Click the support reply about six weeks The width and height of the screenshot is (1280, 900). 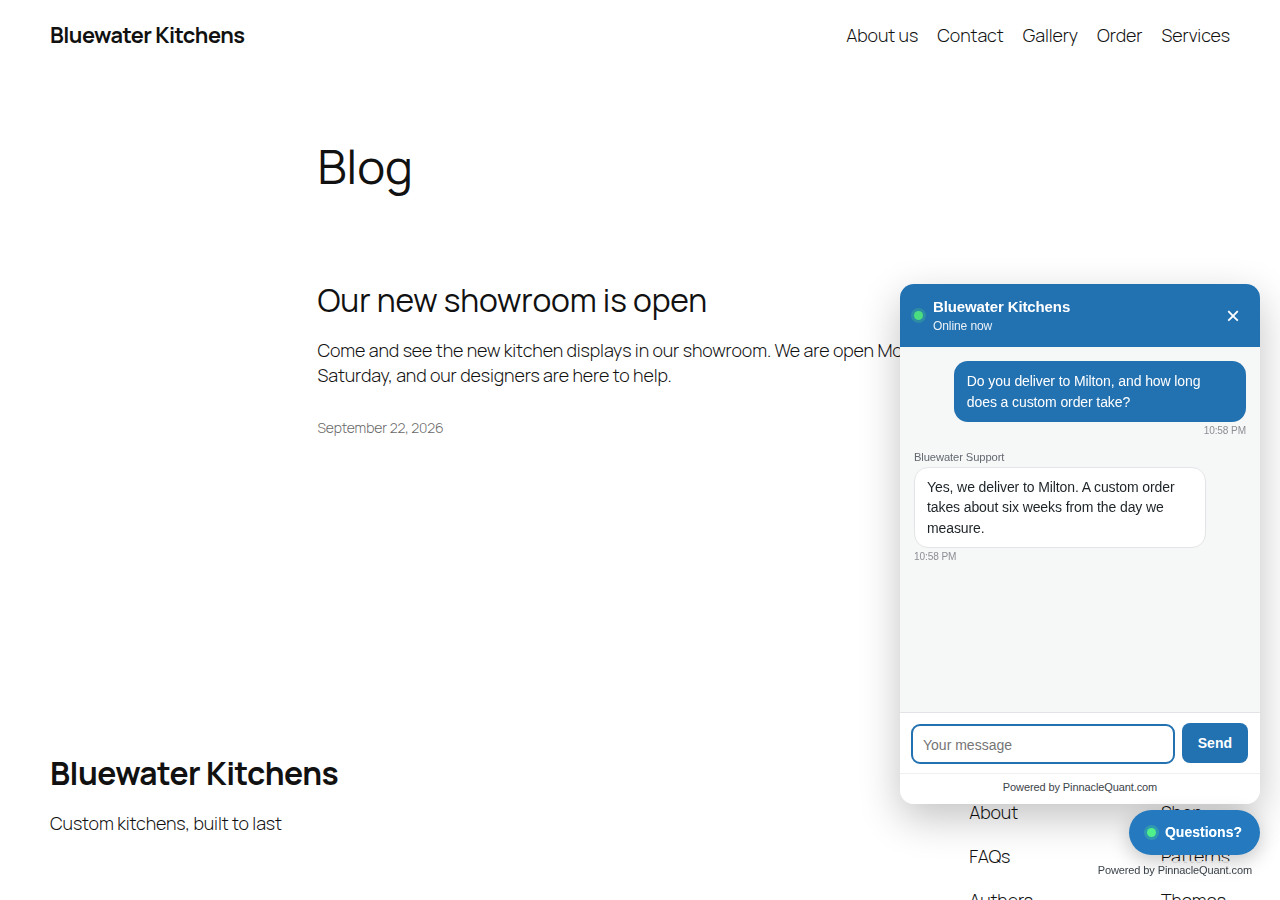pyautogui.click(x=1060, y=507)
